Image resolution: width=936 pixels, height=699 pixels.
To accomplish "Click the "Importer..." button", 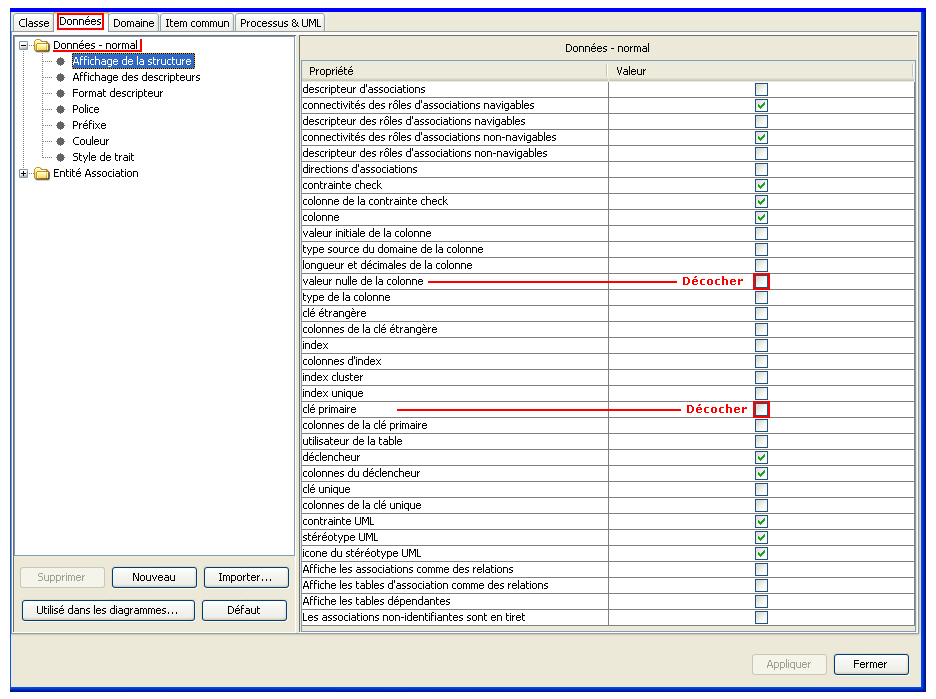I will (248, 577).
